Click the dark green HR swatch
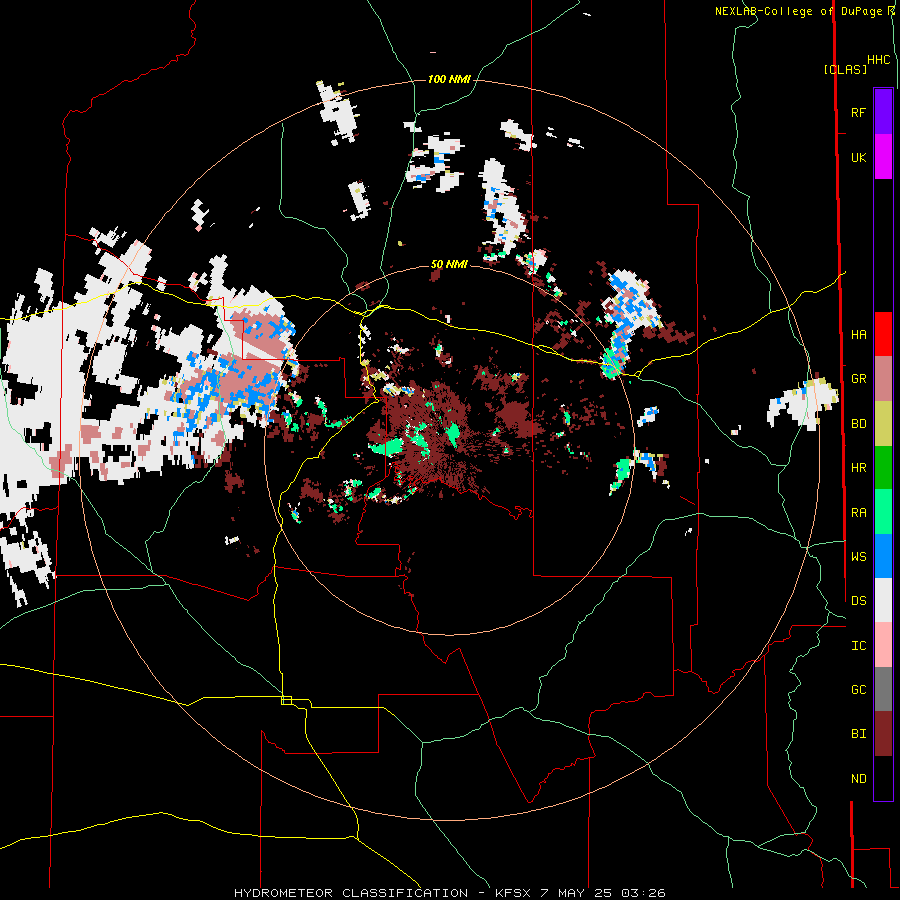Screen dimensions: 900x900 (883, 468)
